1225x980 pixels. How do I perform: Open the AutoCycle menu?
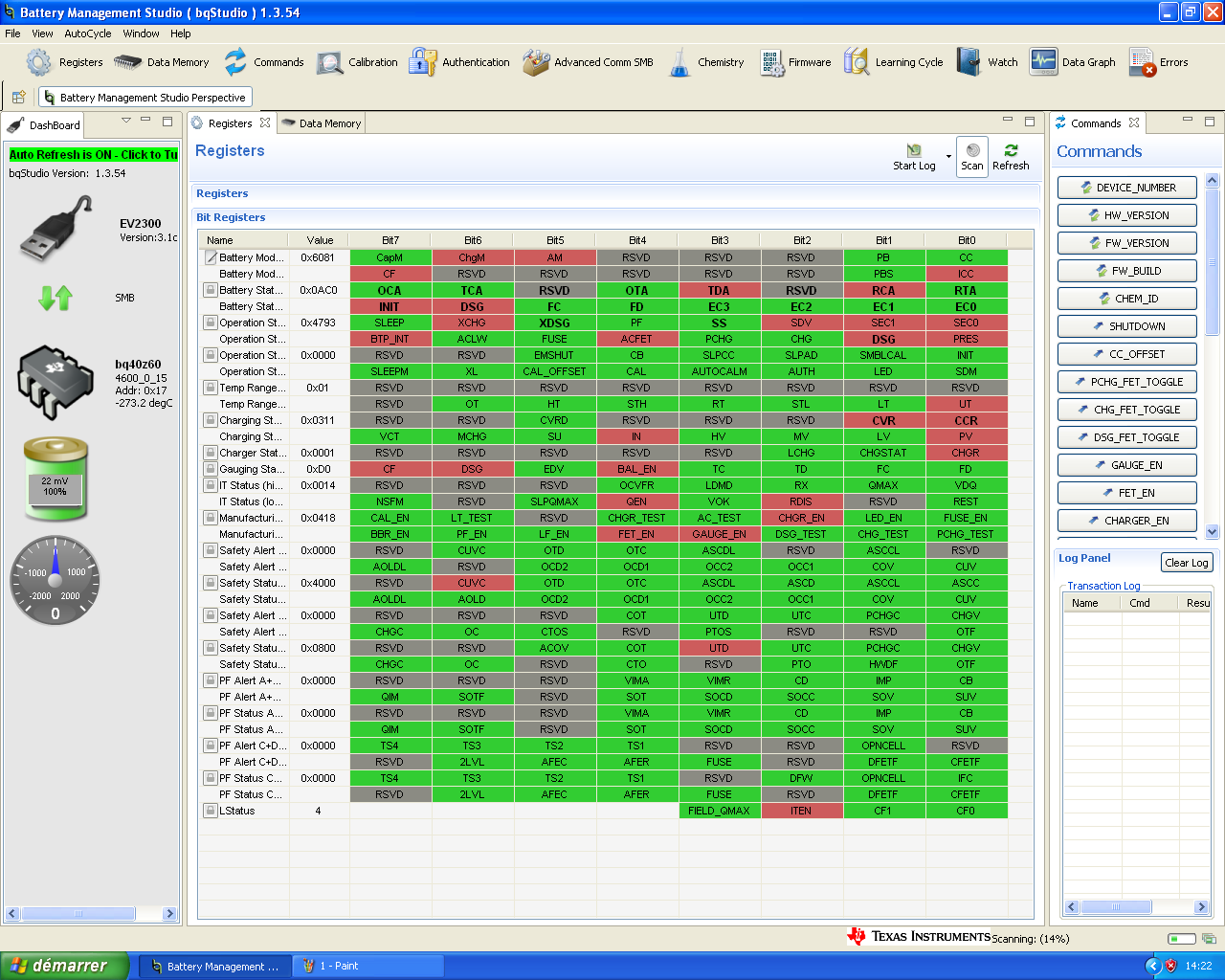pyautogui.click(x=87, y=33)
